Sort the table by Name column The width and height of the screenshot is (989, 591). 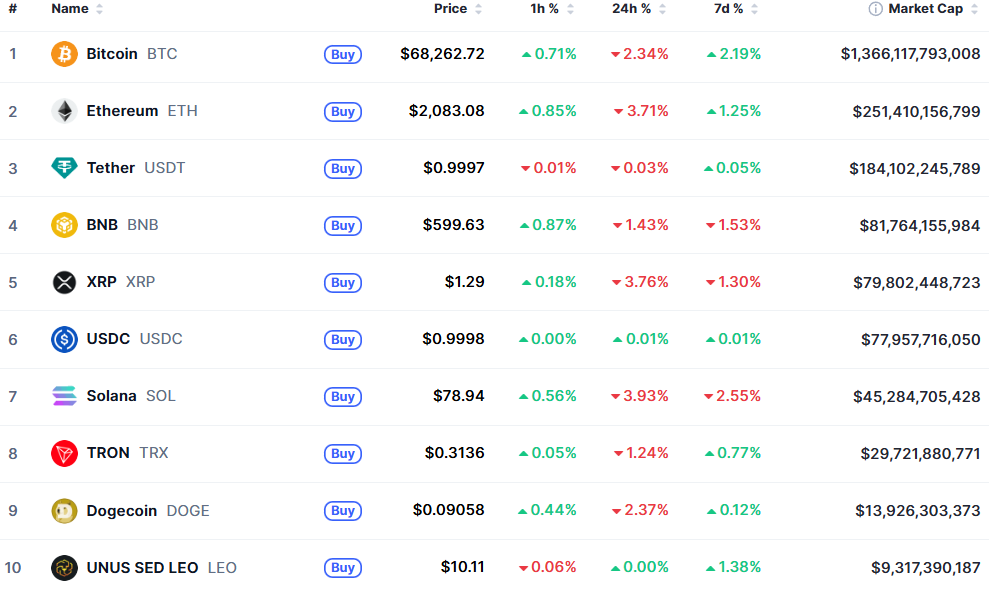click(70, 9)
